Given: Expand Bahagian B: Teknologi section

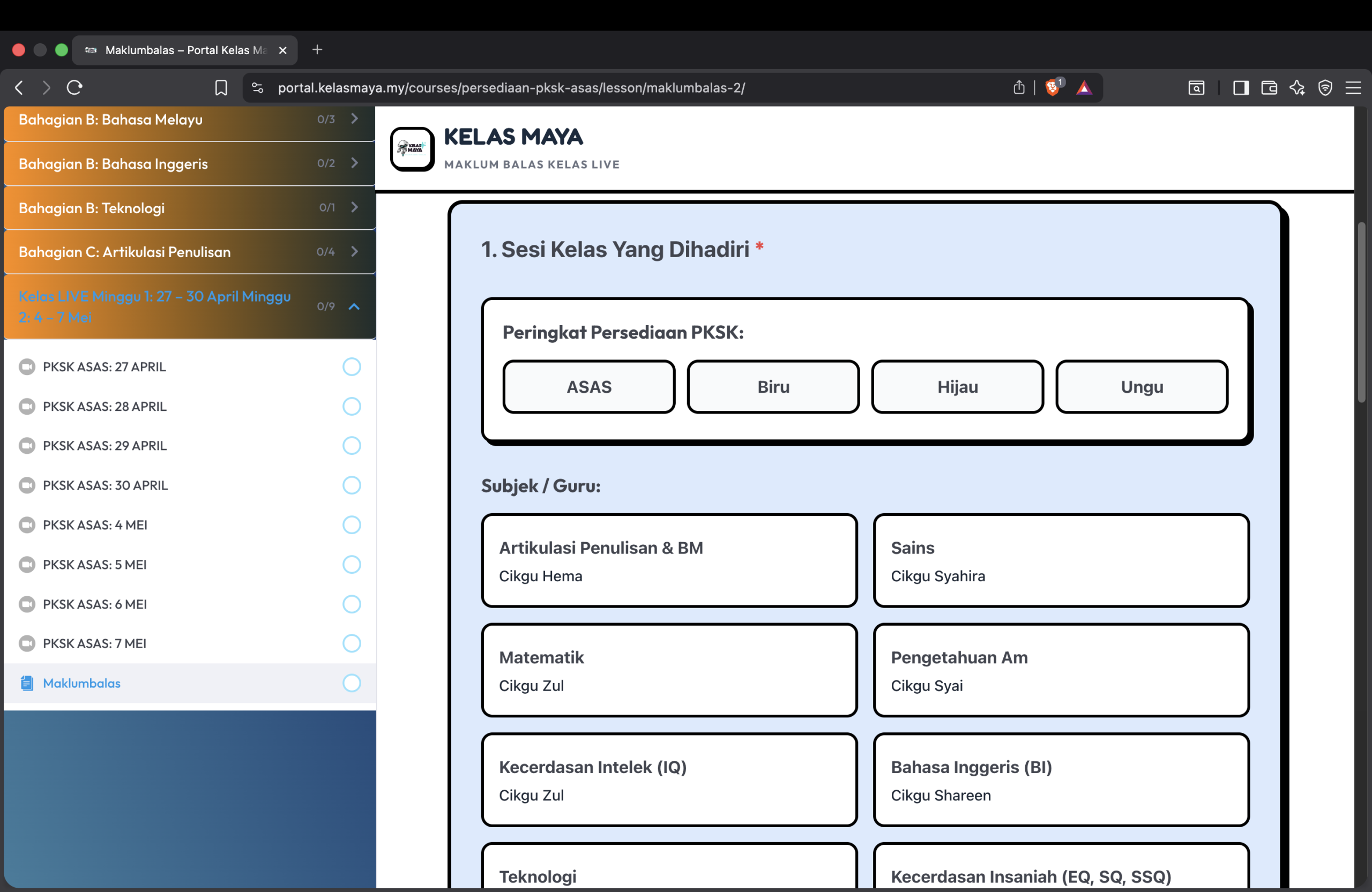Looking at the screenshot, I should point(190,207).
